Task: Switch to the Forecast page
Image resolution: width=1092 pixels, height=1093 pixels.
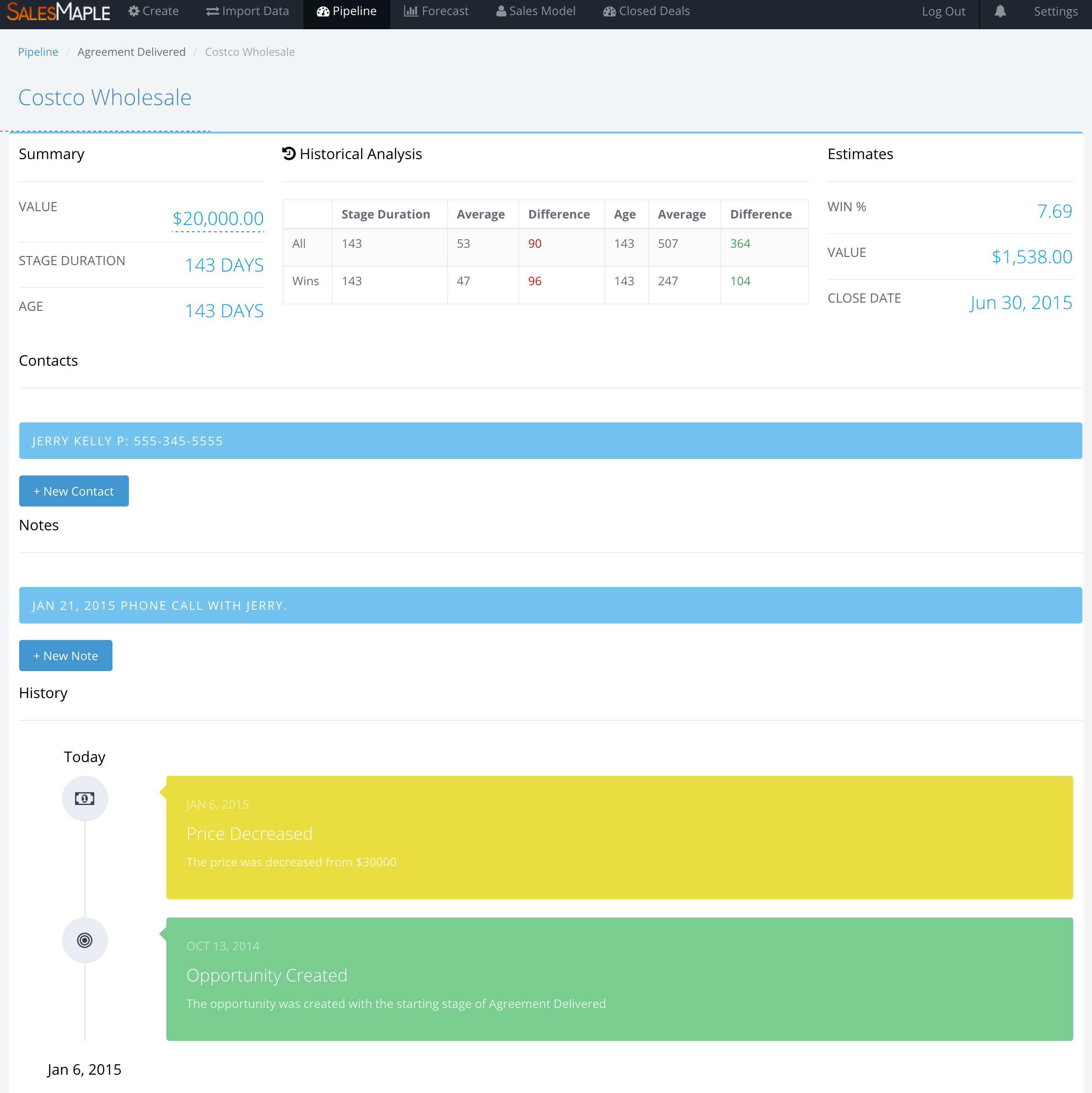Action: point(436,11)
